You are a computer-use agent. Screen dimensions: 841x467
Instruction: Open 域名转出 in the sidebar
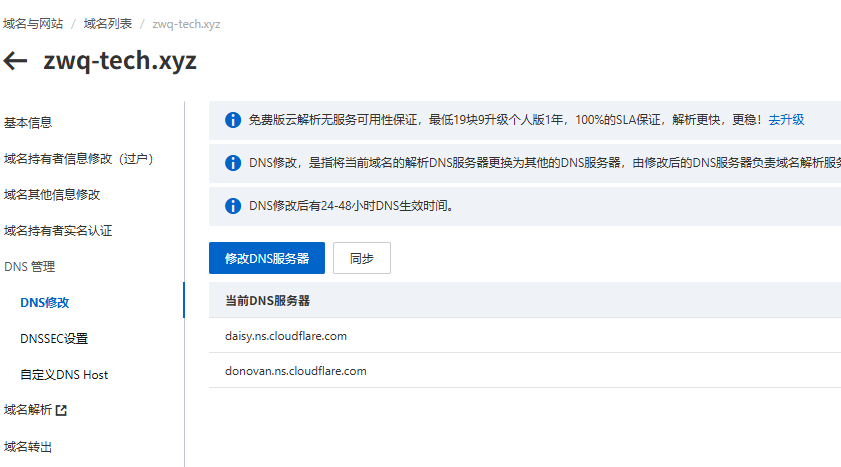tap(28, 447)
